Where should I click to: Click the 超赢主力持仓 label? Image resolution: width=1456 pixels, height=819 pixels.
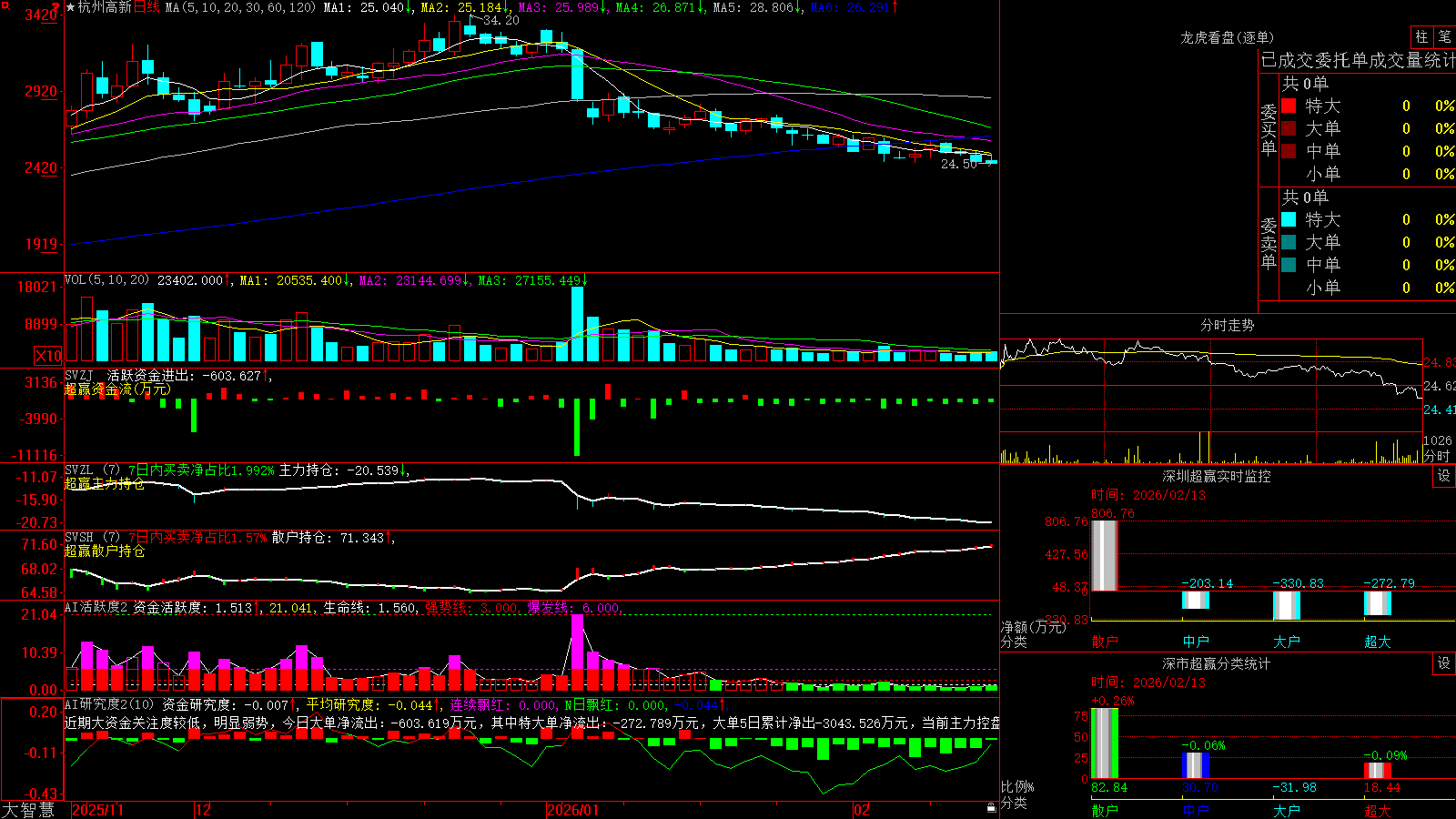point(105,483)
